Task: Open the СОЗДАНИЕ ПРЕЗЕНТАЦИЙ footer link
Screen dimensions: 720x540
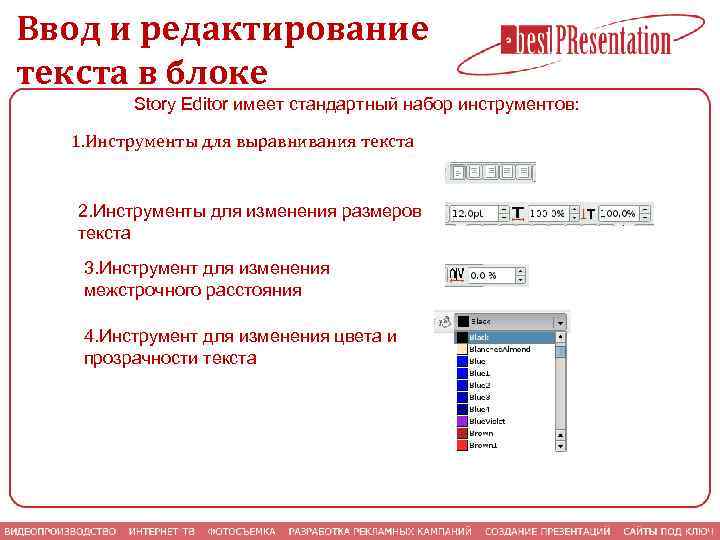Action: [547, 531]
